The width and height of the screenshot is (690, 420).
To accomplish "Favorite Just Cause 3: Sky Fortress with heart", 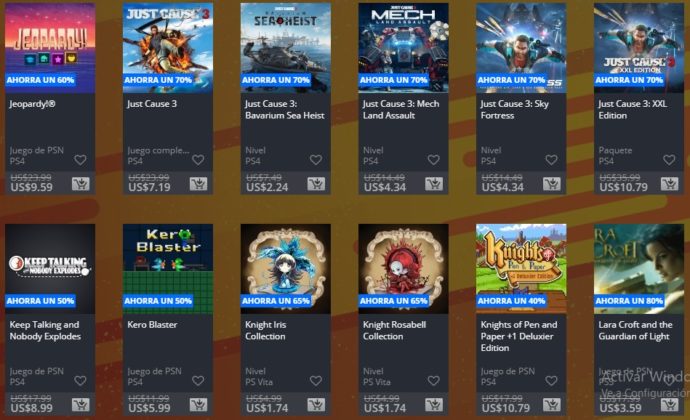I will (551, 160).
